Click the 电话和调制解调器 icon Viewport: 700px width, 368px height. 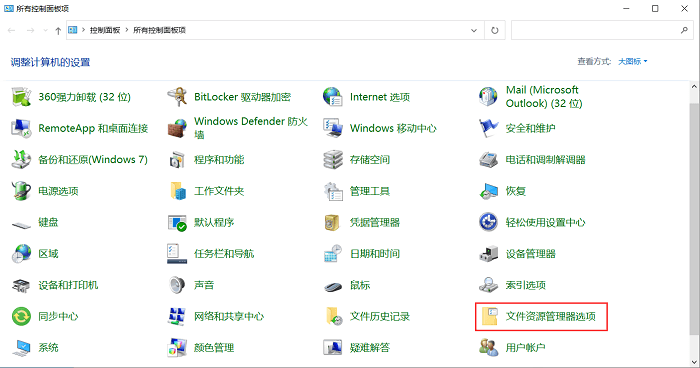coord(488,159)
